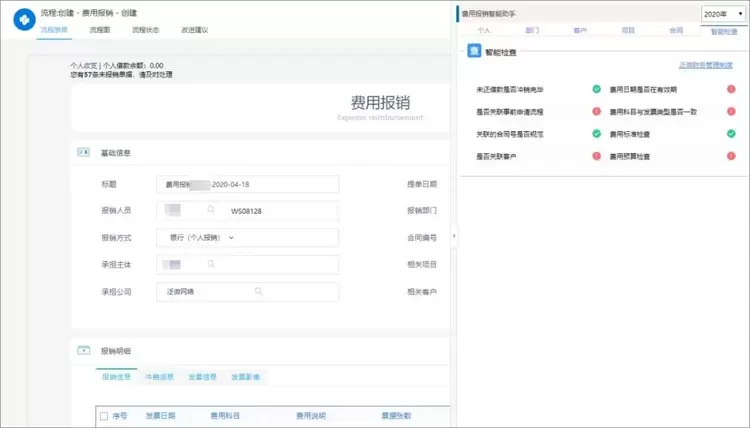This screenshot has width=750, height=428.
Task: Collapse the side panel with splitter arrow
Action: coord(455,237)
